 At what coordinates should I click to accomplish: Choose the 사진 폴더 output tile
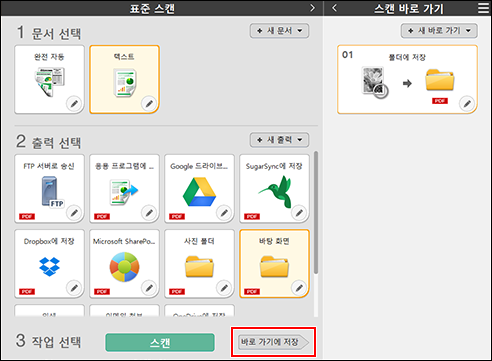199,263
